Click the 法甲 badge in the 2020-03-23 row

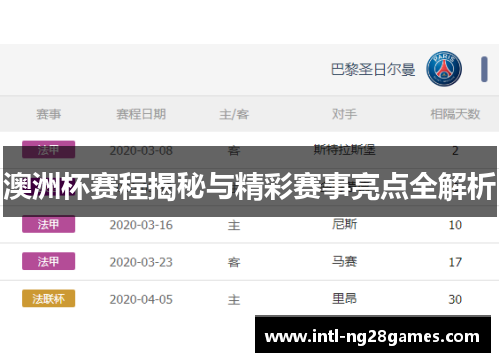49,261
